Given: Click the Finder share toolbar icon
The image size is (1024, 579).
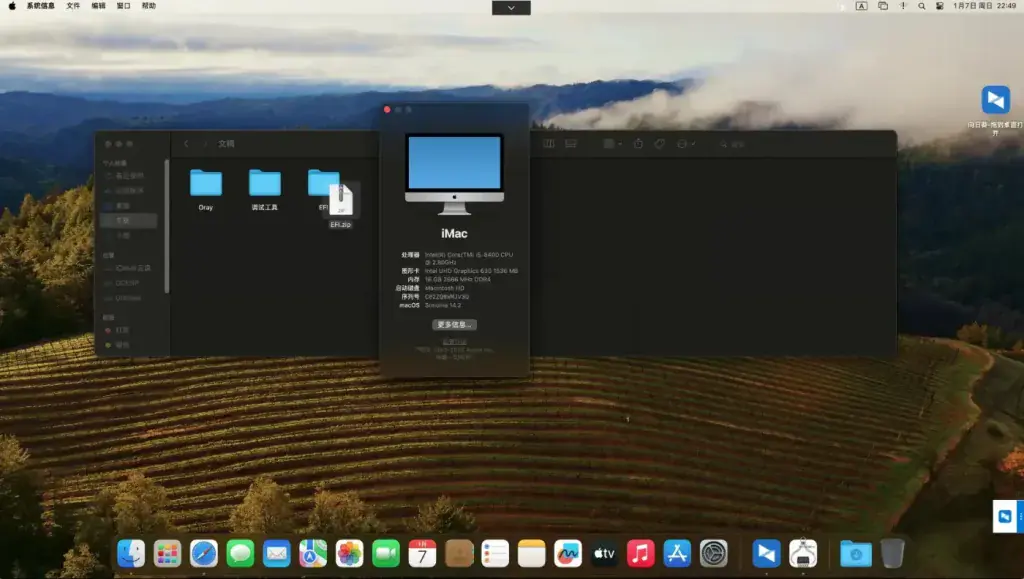Looking at the screenshot, I should [638, 144].
